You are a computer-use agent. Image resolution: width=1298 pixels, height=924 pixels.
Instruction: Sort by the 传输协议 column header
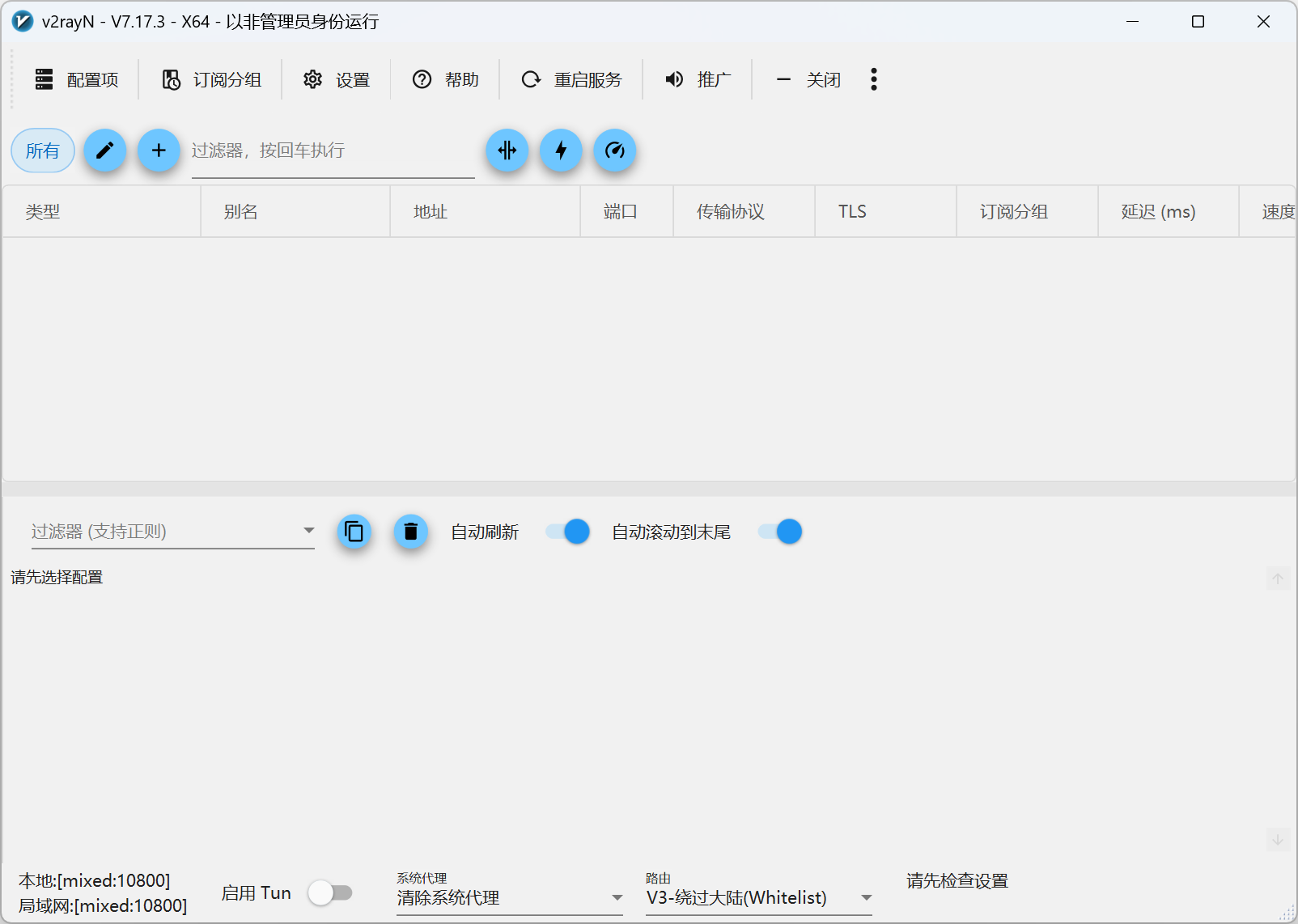click(744, 212)
